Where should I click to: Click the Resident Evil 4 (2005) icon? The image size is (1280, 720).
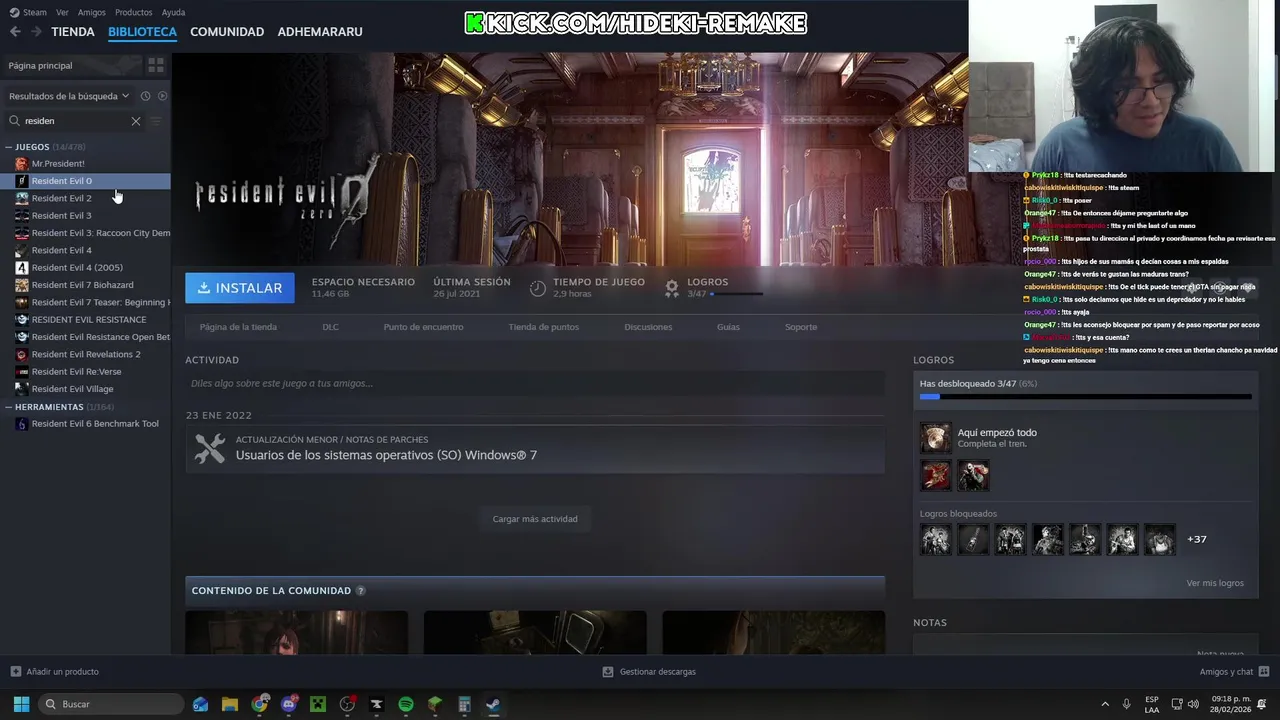[x=22, y=267]
